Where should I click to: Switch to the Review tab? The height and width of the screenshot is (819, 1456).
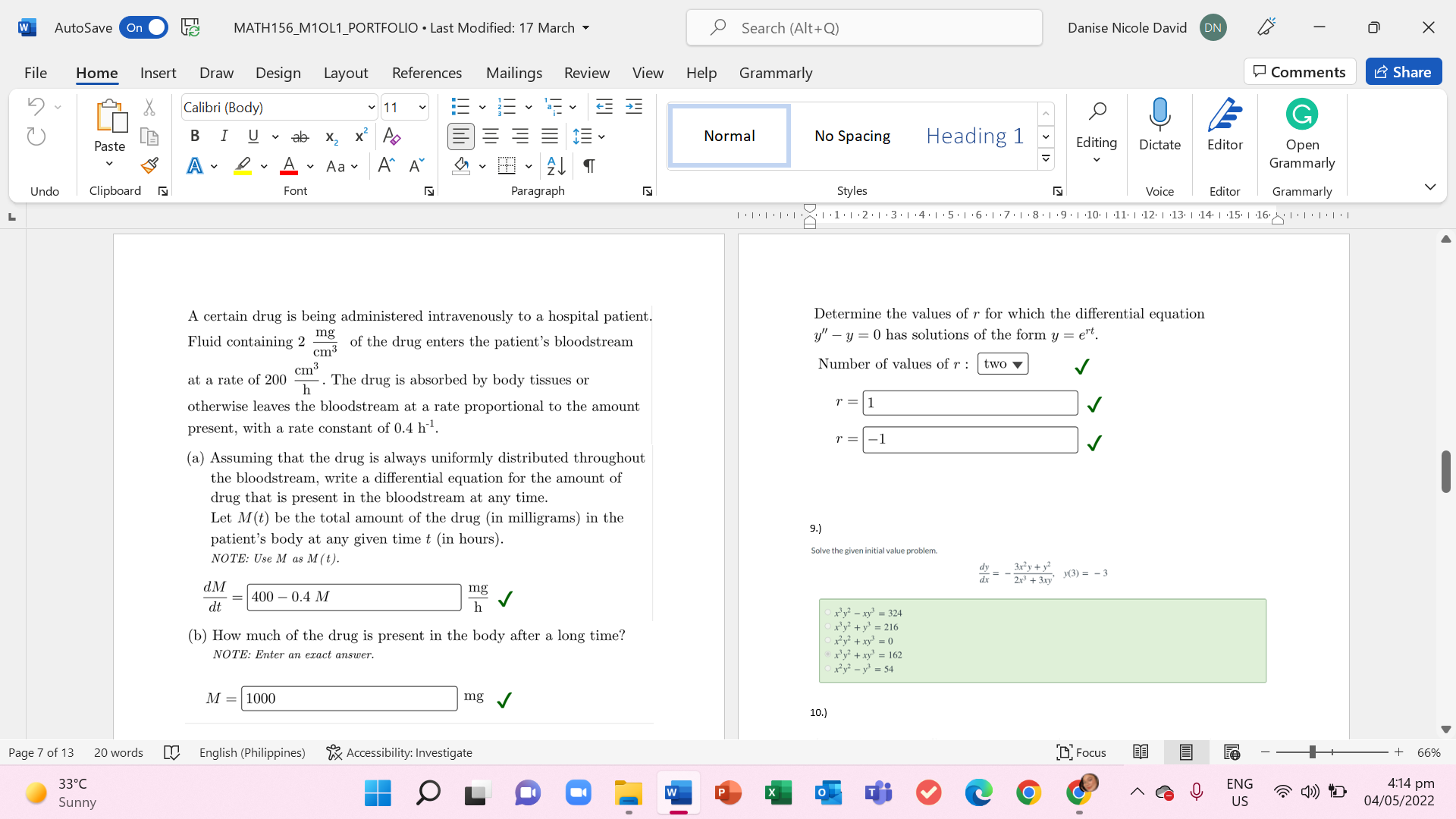[x=587, y=73]
